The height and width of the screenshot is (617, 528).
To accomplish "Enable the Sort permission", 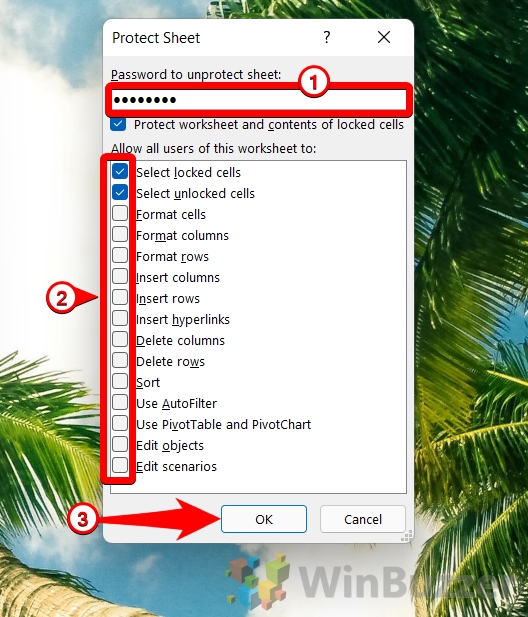I will coord(120,382).
